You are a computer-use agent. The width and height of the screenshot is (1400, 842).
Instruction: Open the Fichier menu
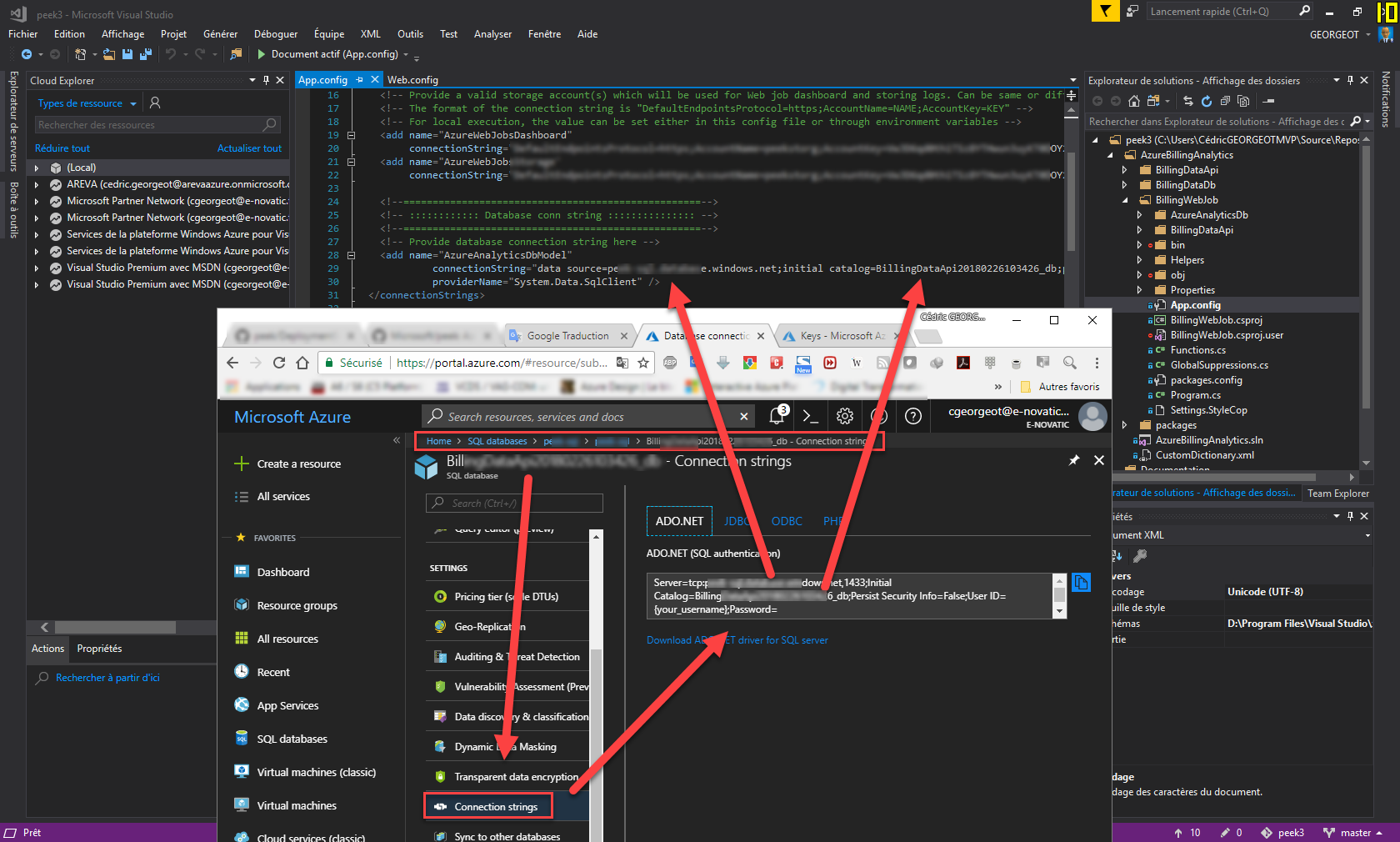pyautogui.click(x=23, y=34)
